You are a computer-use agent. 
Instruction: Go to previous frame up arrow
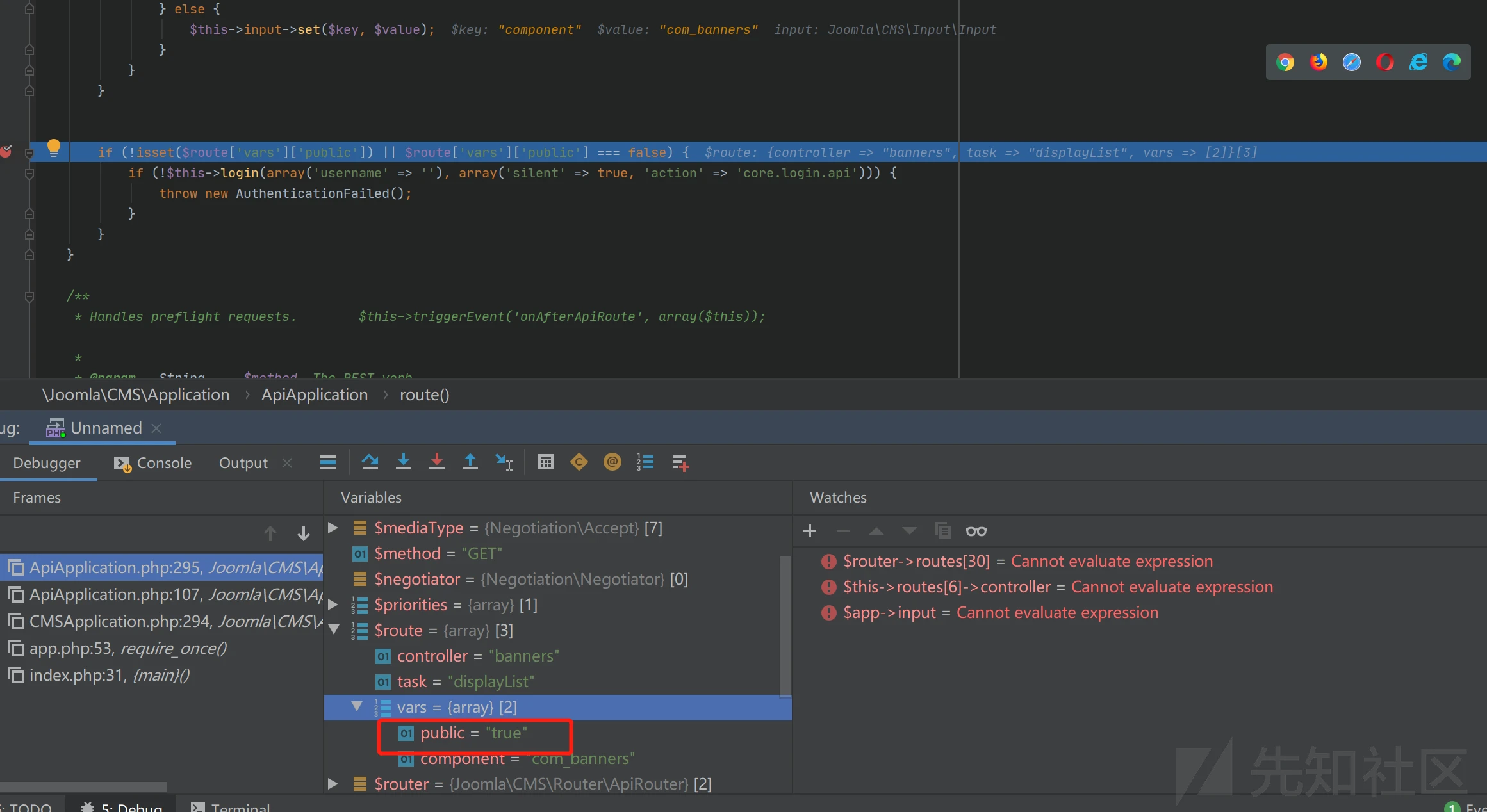[270, 533]
